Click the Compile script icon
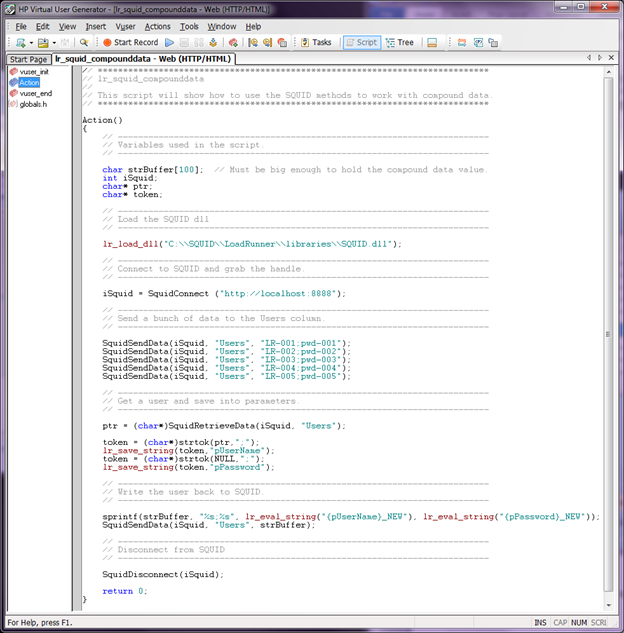This screenshot has height=633, width=624. (213, 42)
